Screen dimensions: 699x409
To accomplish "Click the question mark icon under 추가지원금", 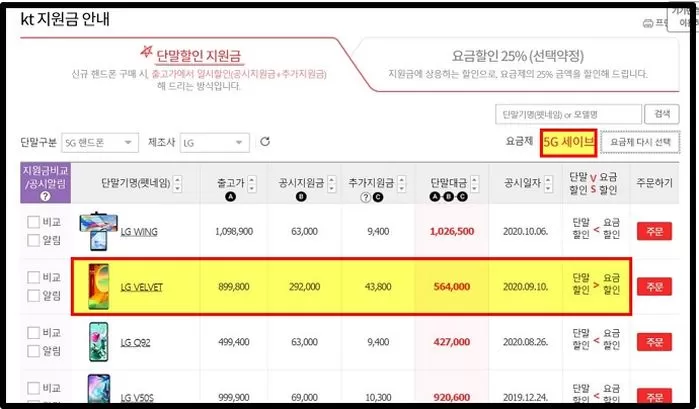I will pos(365,197).
